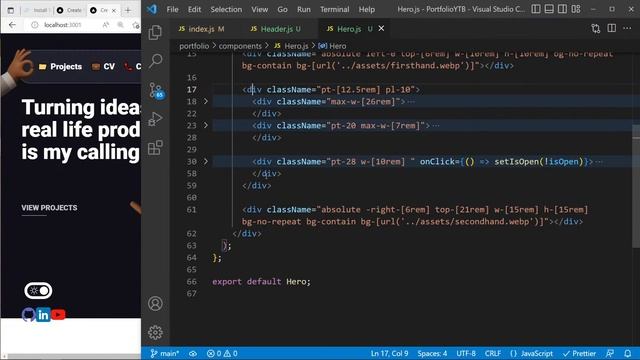Click the VS Code logo icon in the title bar

point(152,9)
